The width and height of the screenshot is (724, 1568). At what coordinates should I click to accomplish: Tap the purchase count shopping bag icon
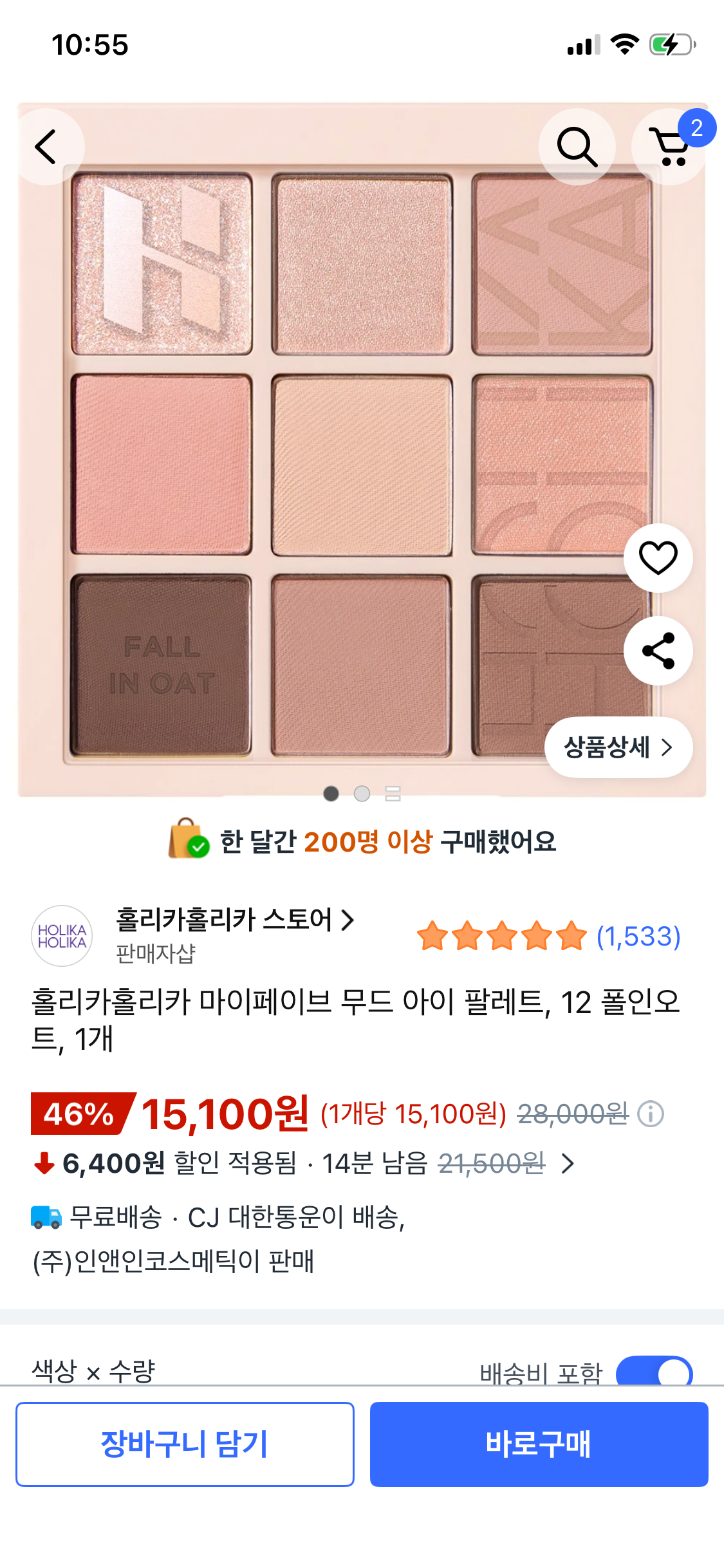point(189,839)
